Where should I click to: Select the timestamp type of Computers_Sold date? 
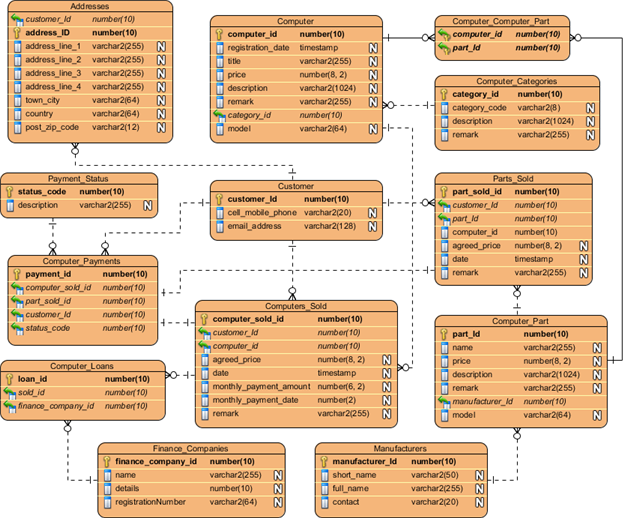click(x=337, y=373)
